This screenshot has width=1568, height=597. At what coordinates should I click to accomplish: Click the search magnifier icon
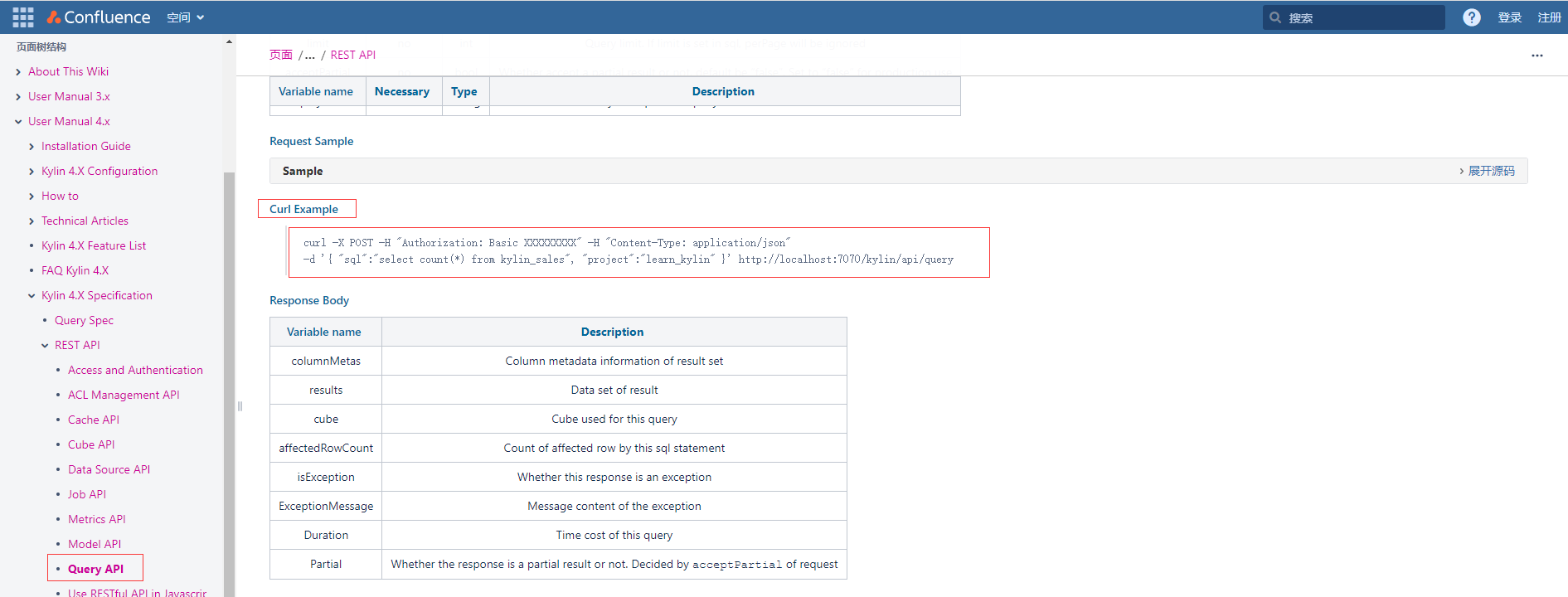(x=1275, y=17)
